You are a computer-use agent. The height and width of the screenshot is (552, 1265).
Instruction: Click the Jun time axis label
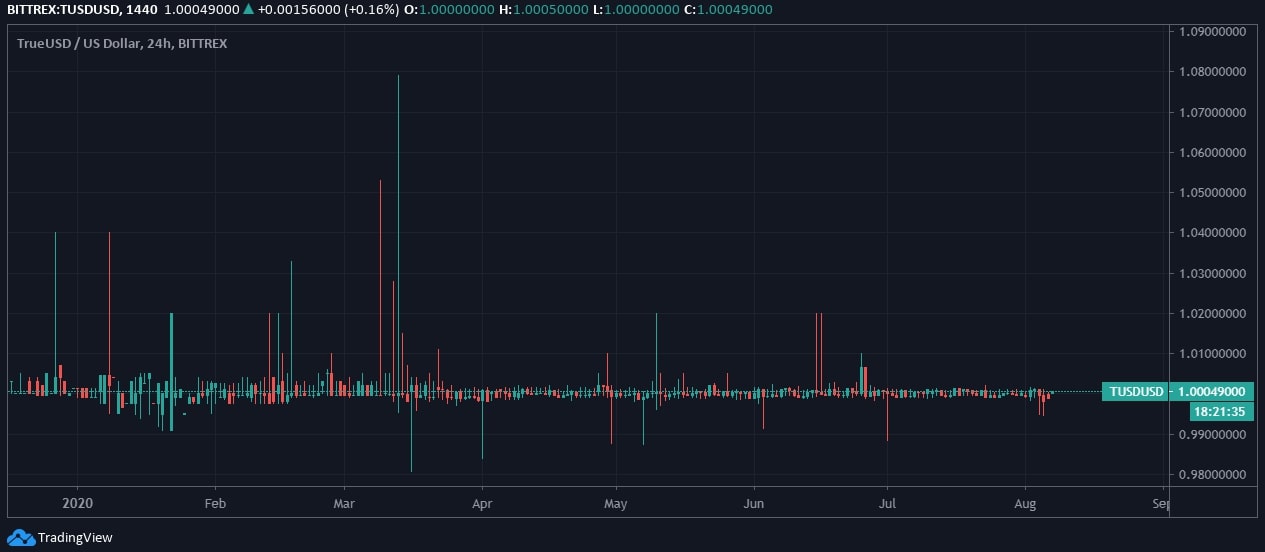(x=754, y=503)
